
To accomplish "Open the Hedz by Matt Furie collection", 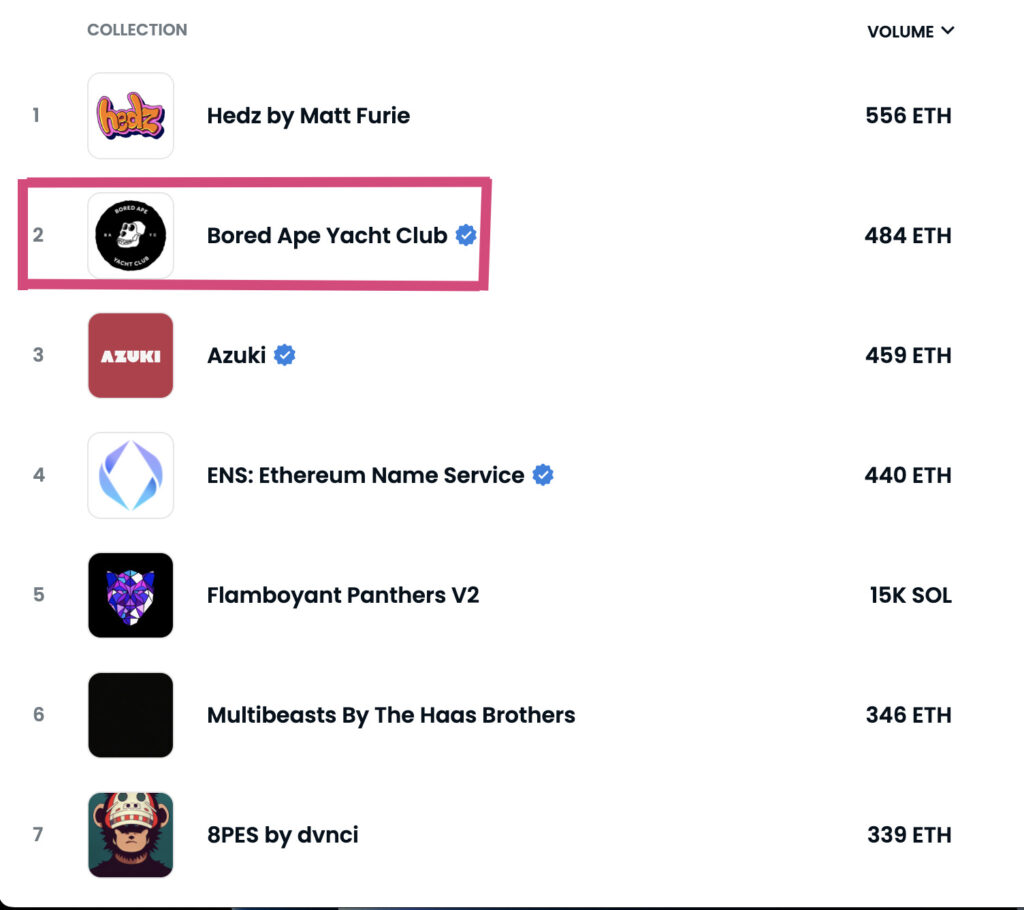I will tap(308, 116).
